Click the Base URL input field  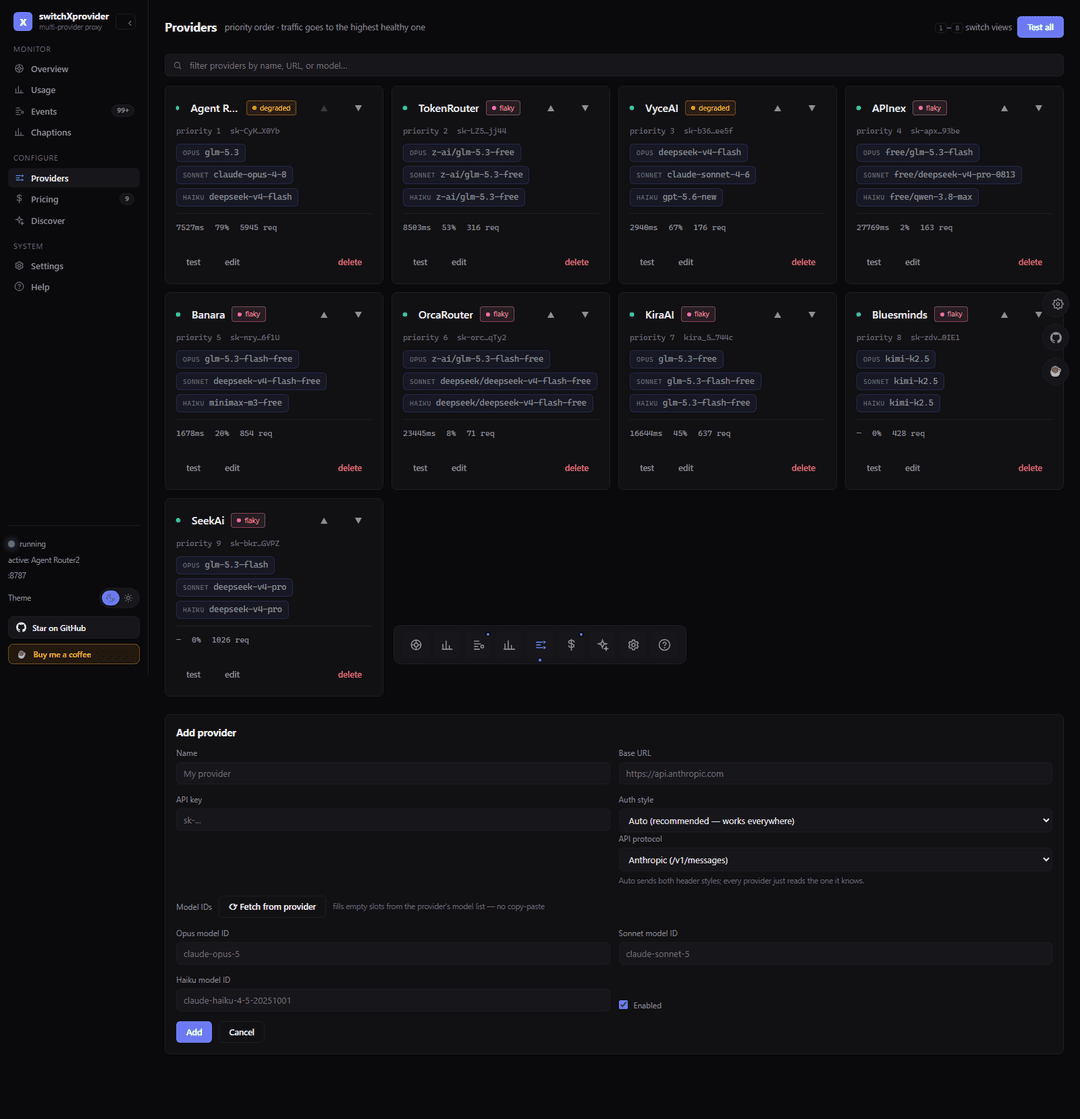click(835, 774)
